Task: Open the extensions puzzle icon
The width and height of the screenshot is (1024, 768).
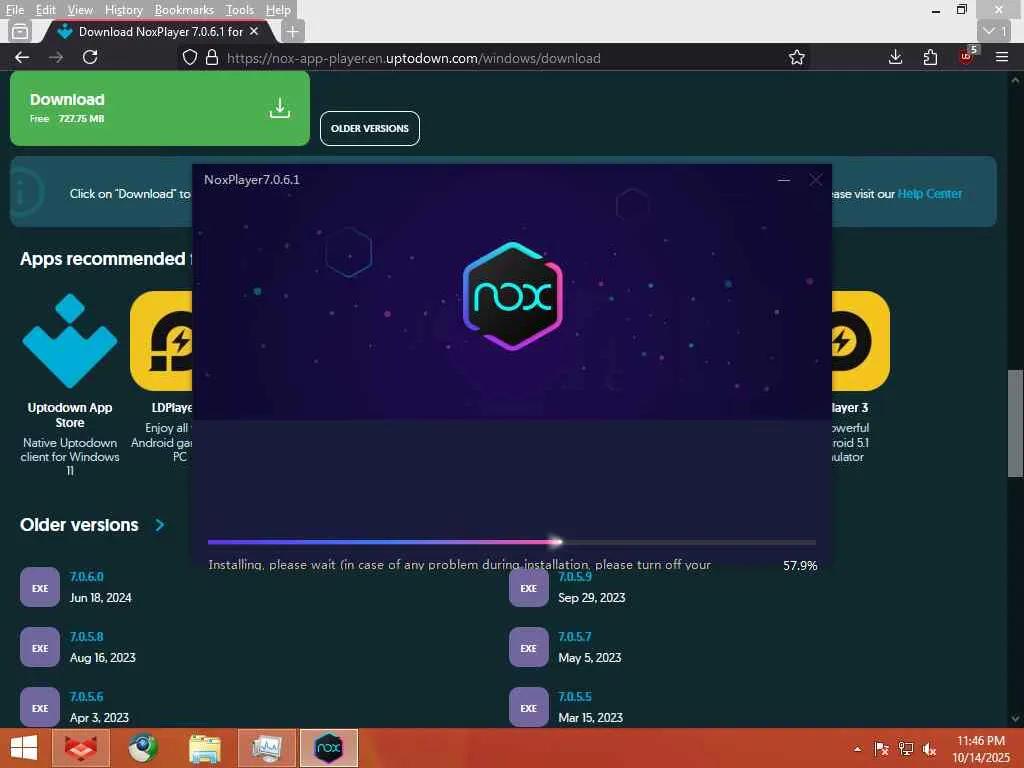Action: tap(930, 57)
